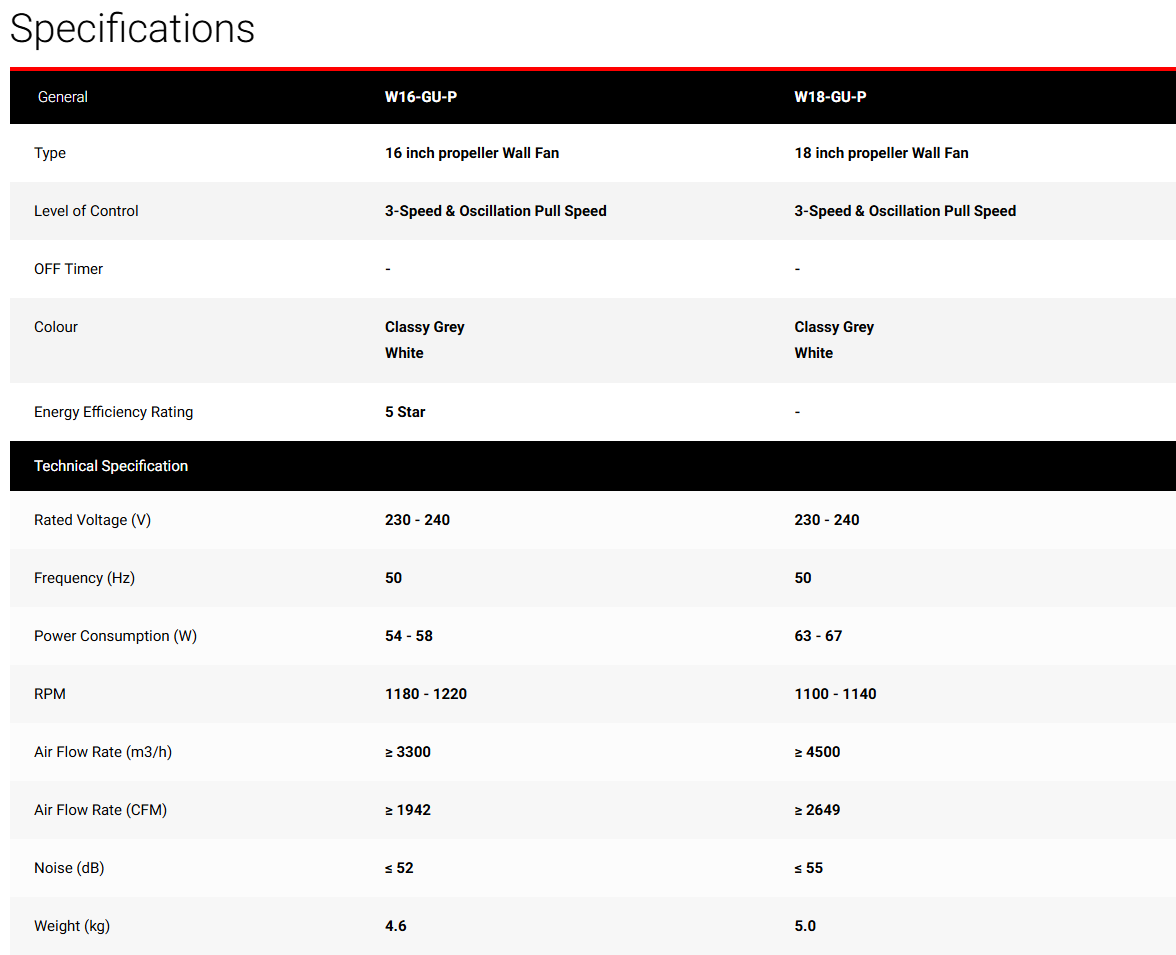This screenshot has height=955, width=1176.
Task: Click the '4.6' weight value
Action: pyautogui.click(x=395, y=926)
